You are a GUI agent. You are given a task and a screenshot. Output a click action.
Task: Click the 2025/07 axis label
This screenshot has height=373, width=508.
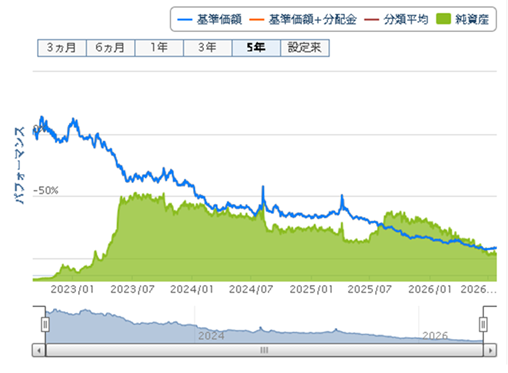[370, 289]
